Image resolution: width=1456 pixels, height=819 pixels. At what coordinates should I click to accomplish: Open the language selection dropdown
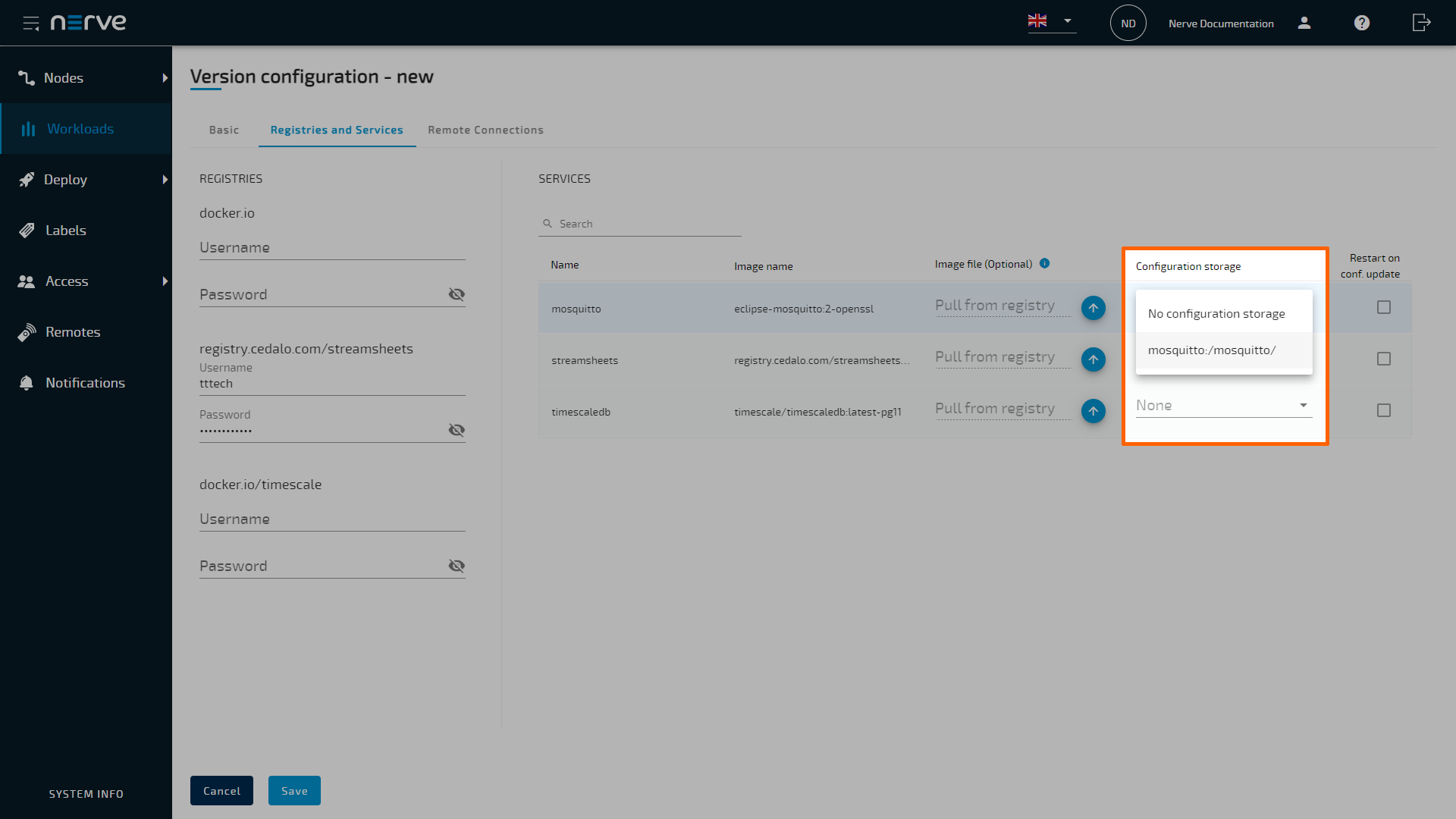point(1066,21)
